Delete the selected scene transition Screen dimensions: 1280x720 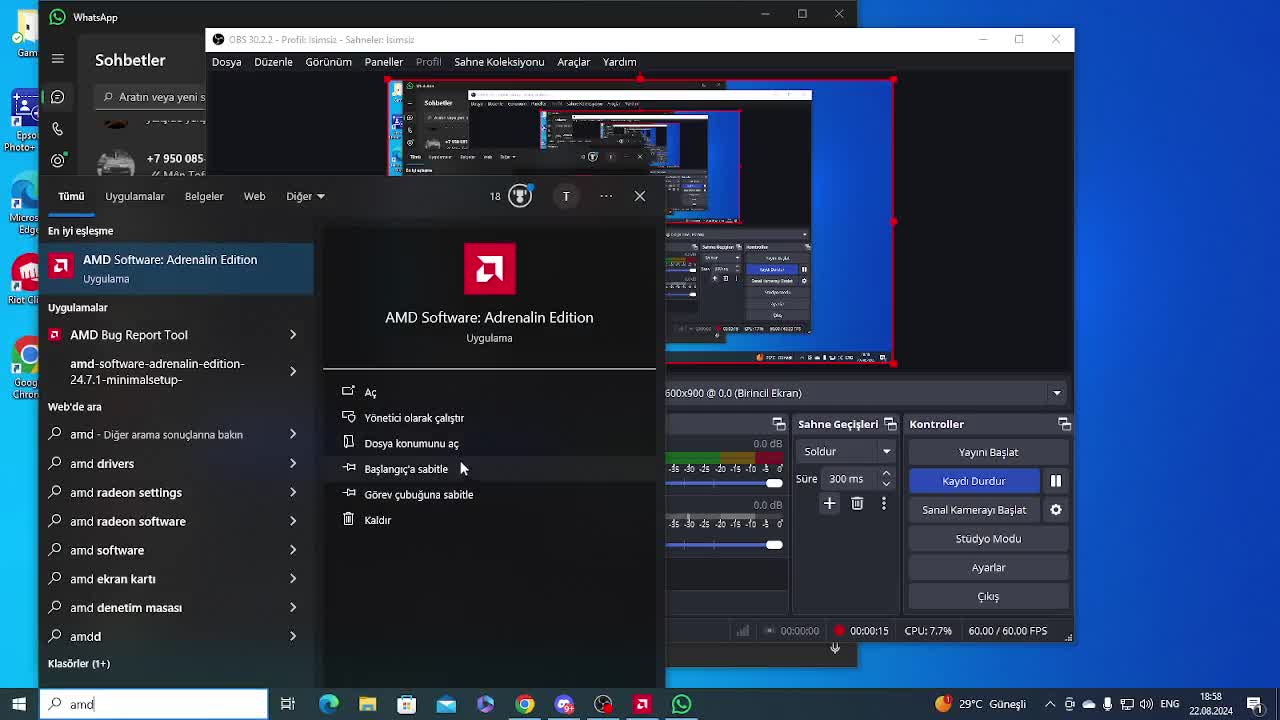coord(857,504)
